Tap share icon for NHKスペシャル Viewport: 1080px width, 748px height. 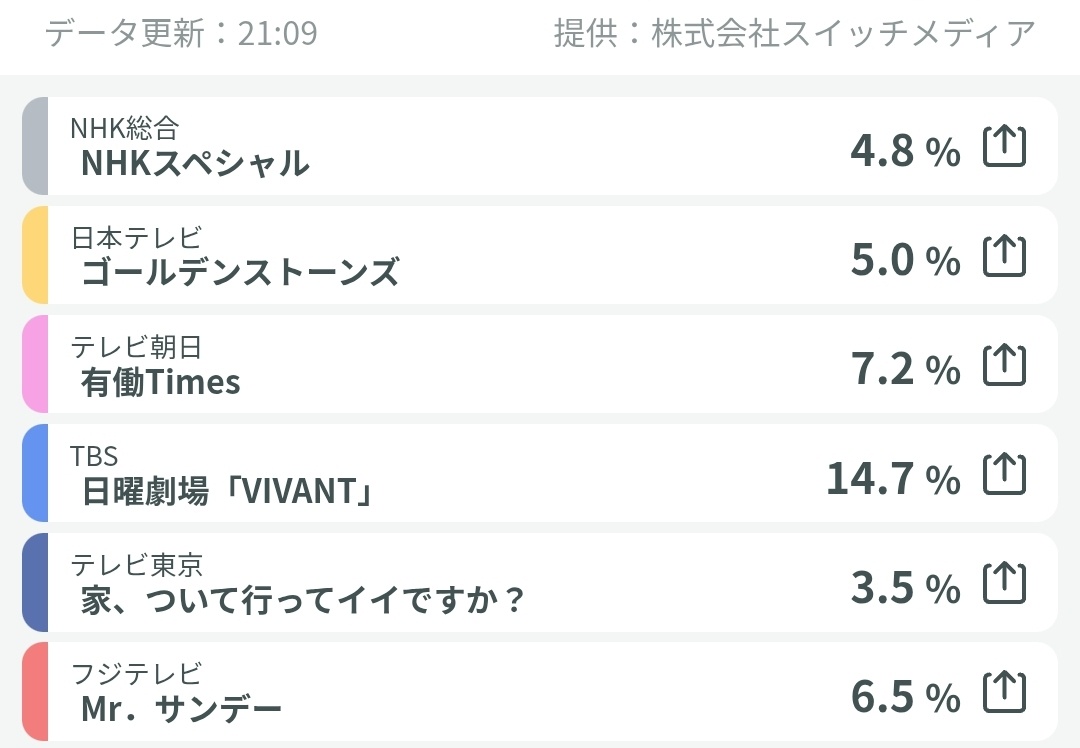(x=1004, y=146)
